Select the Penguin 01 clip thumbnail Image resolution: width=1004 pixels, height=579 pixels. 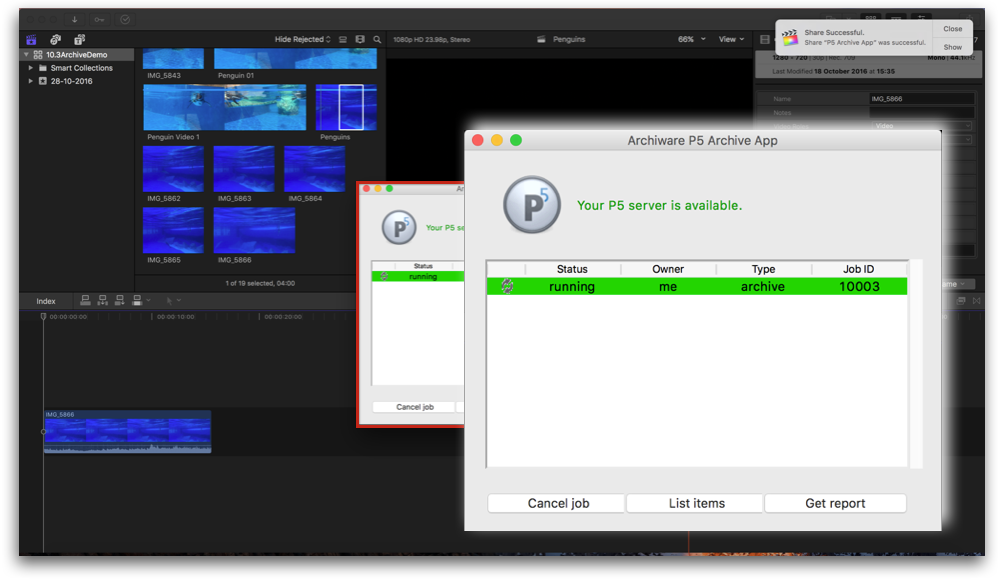click(x=295, y=59)
